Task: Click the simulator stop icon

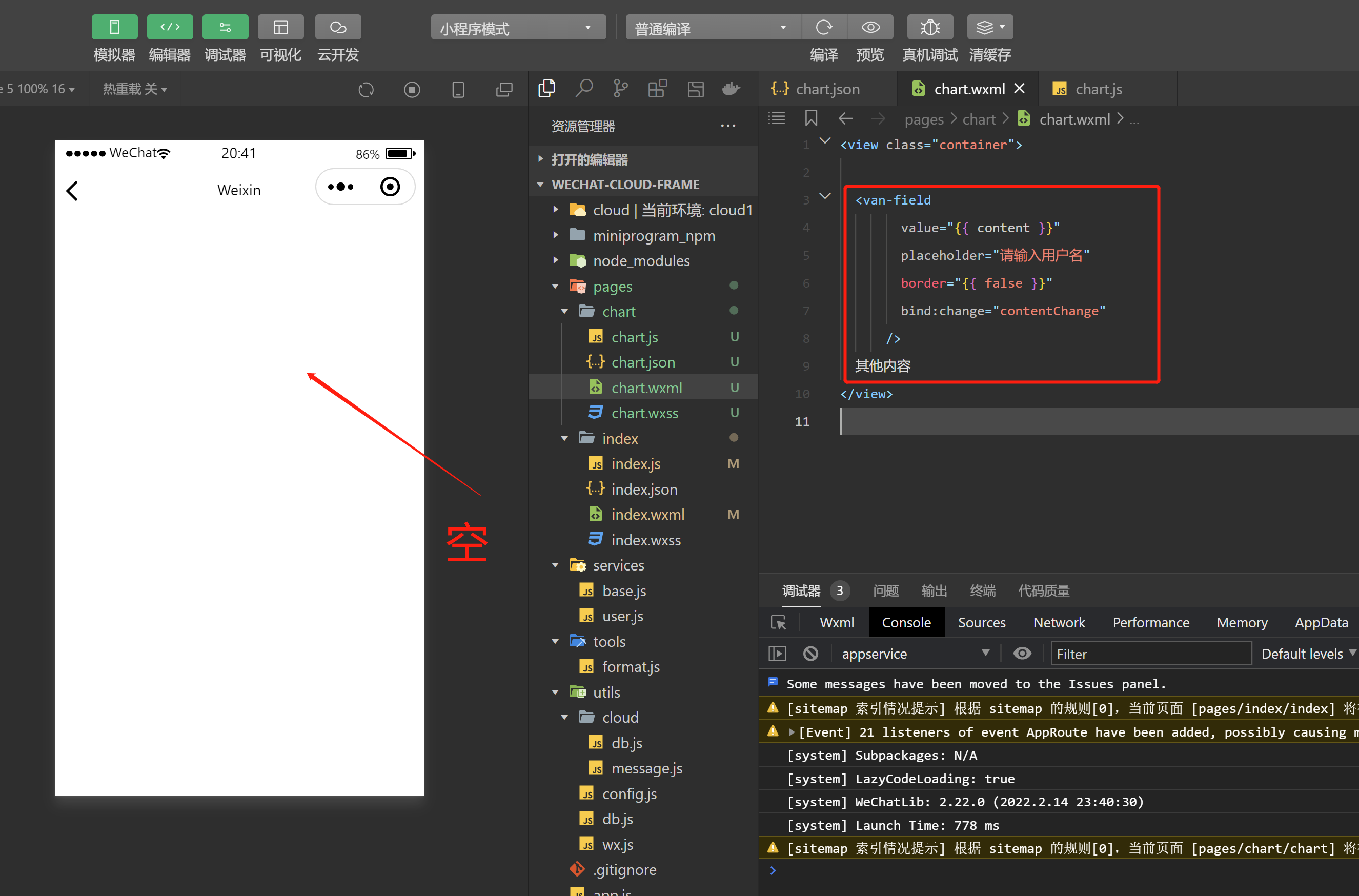Action: coord(412,90)
